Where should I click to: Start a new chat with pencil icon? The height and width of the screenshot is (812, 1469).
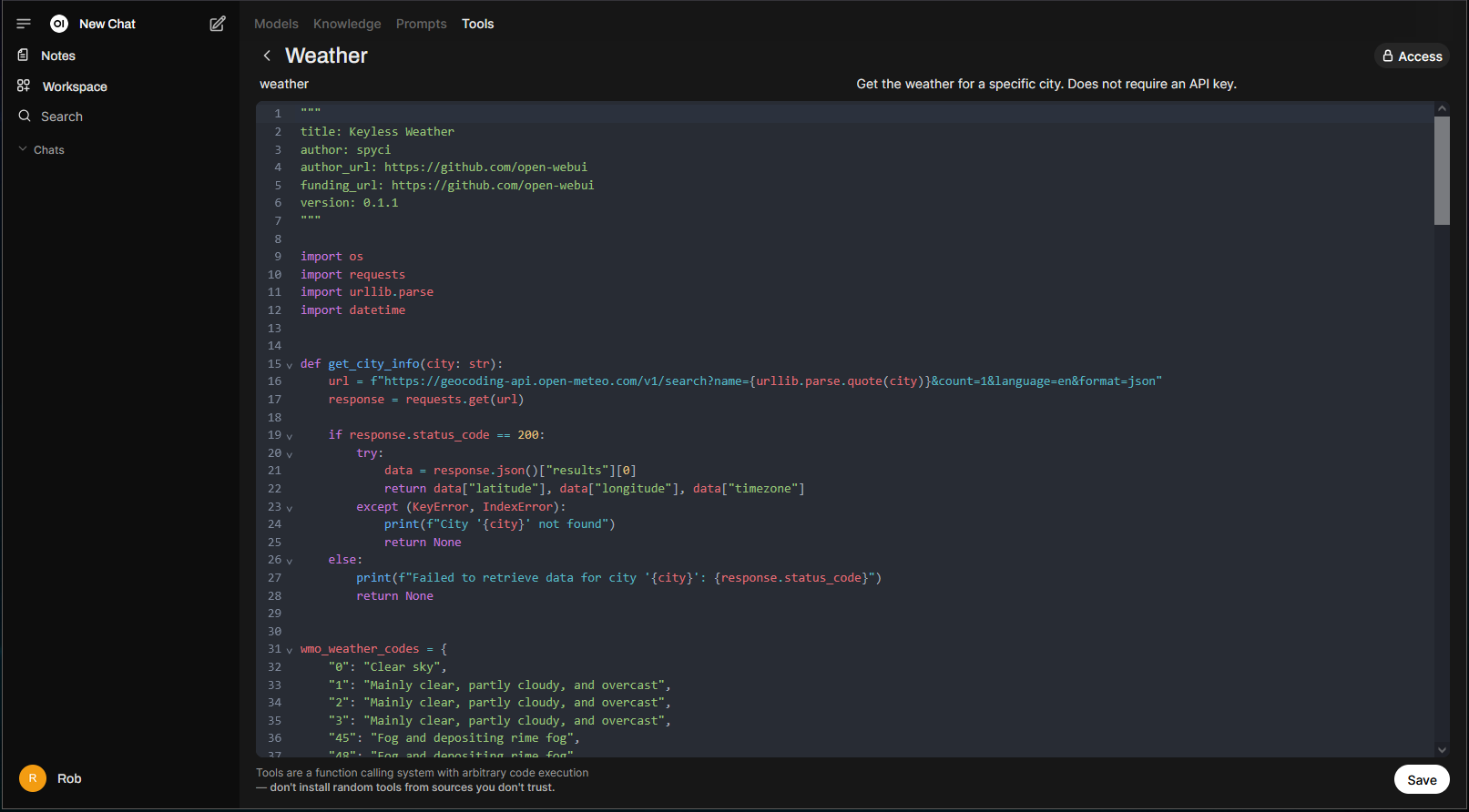(x=218, y=24)
